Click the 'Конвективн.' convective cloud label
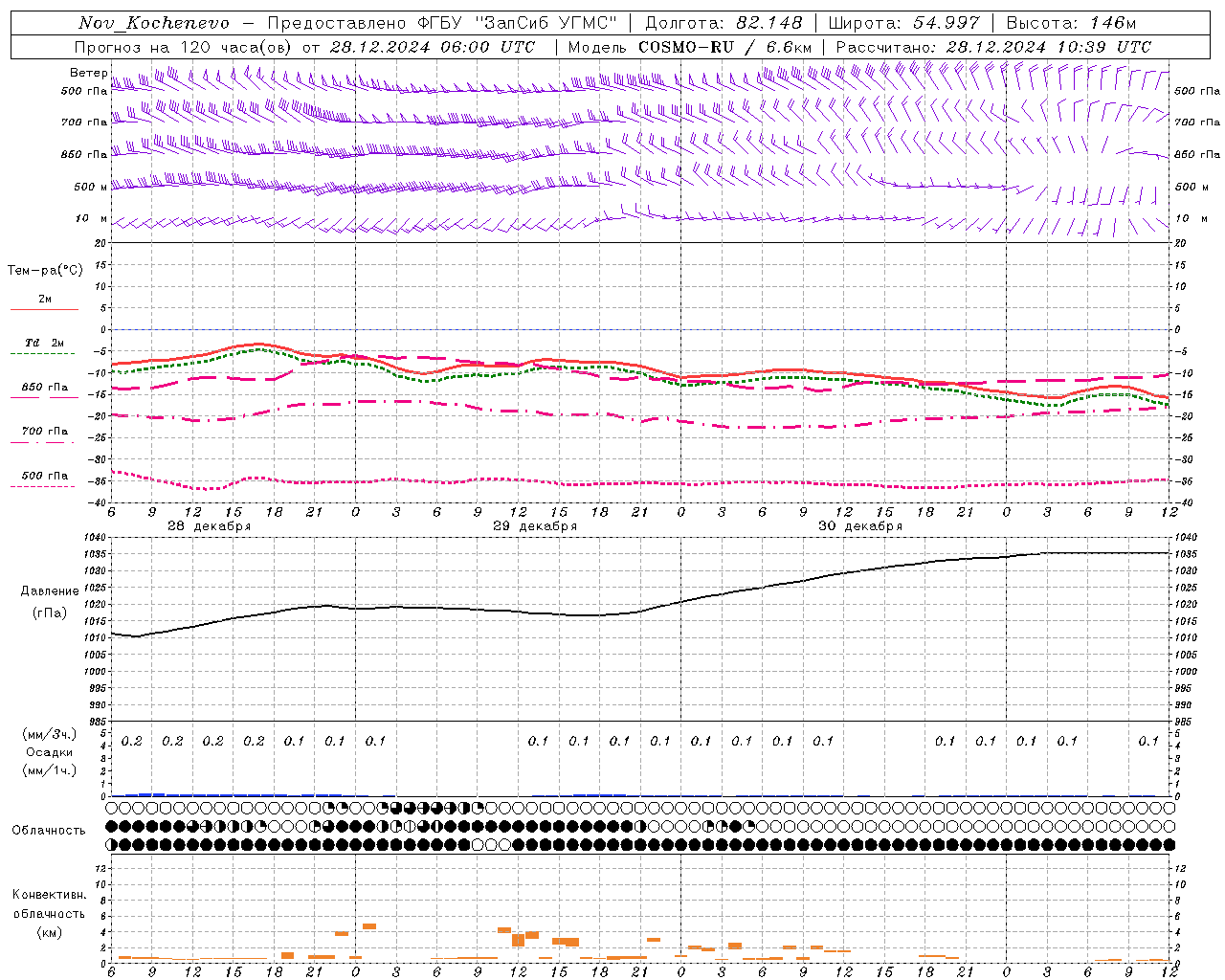Image resolution: width=1225 pixels, height=980 pixels. [x=49, y=895]
